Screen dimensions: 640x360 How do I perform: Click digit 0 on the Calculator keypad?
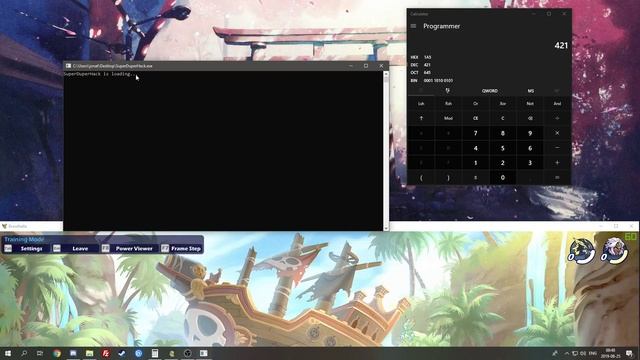click(503, 177)
